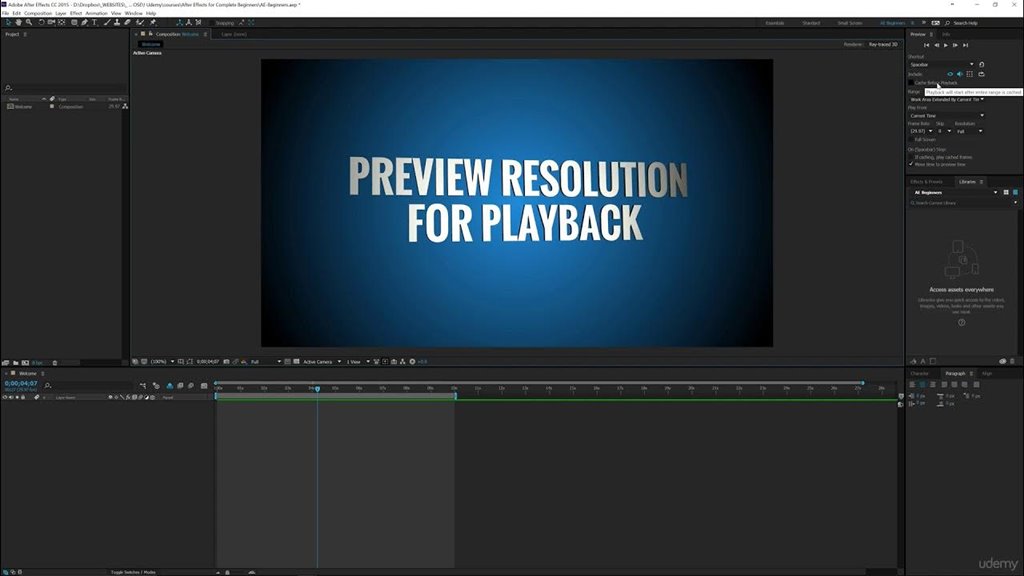
Task: Open the Animation menu
Action: coord(96,13)
